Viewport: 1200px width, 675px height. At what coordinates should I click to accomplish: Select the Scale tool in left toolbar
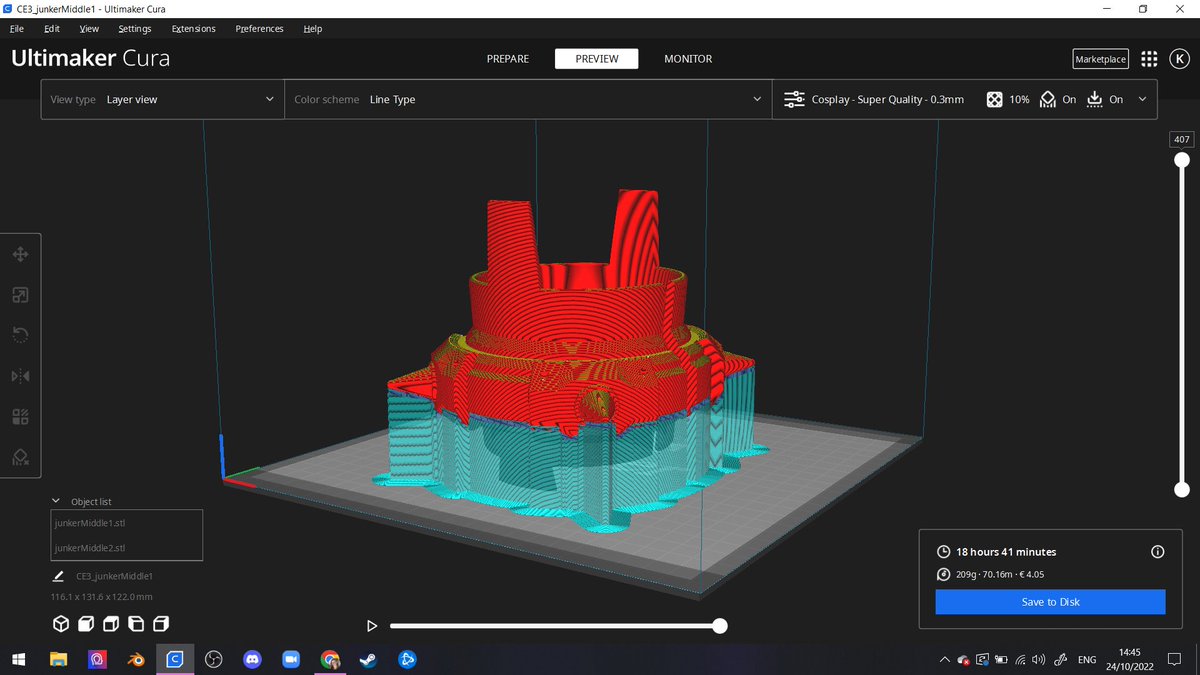[x=20, y=295]
